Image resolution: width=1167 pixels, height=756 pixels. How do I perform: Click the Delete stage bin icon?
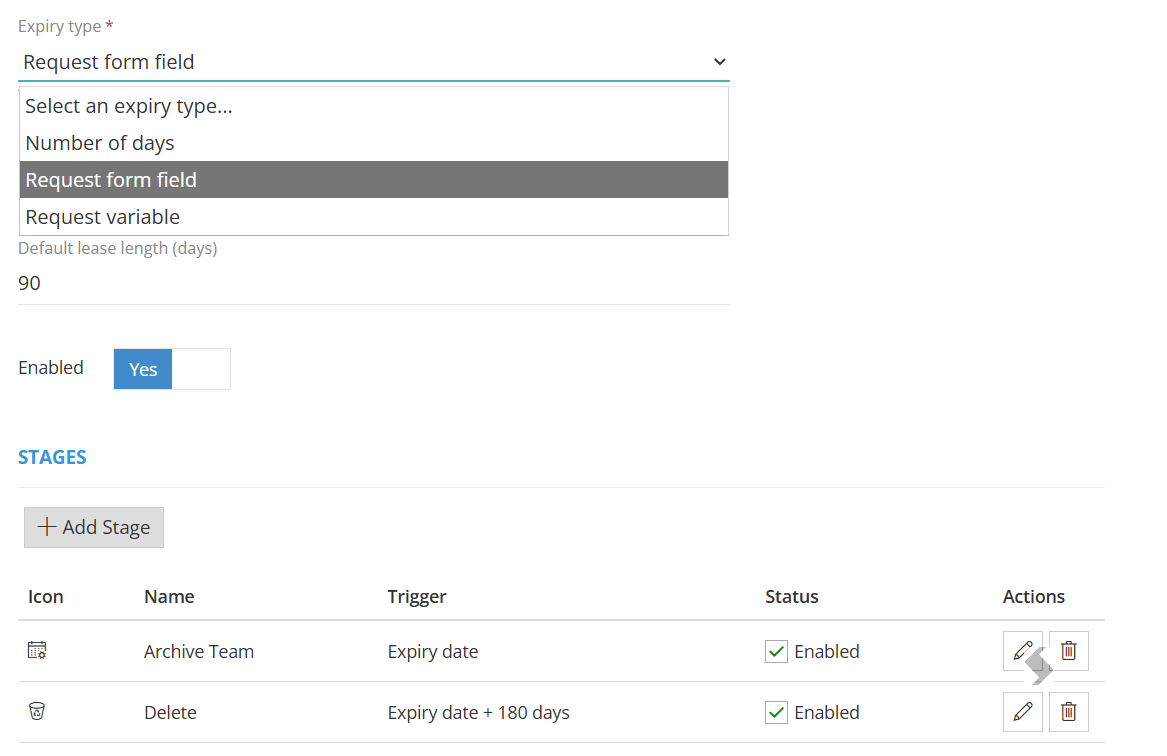[x=36, y=711]
